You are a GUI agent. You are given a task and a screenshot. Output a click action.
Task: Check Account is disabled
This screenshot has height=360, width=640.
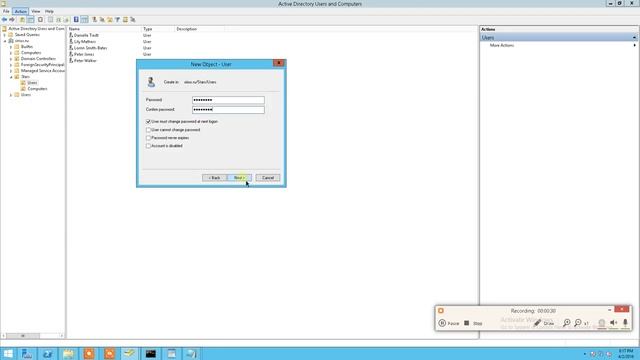coord(148,146)
